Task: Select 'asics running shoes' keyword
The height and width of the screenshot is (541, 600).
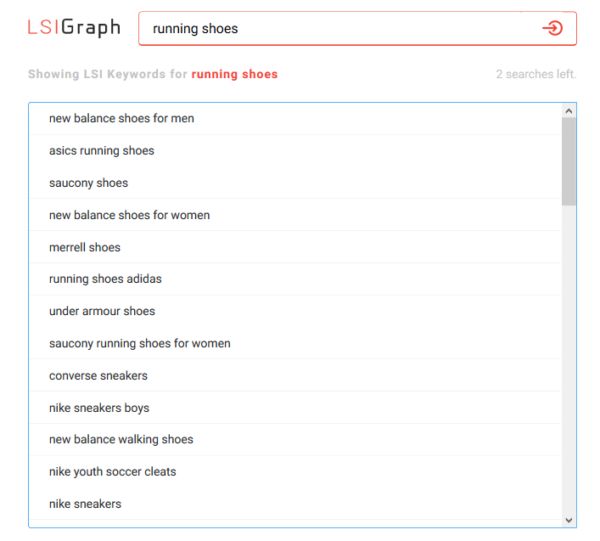Action: [x=102, y=151]
